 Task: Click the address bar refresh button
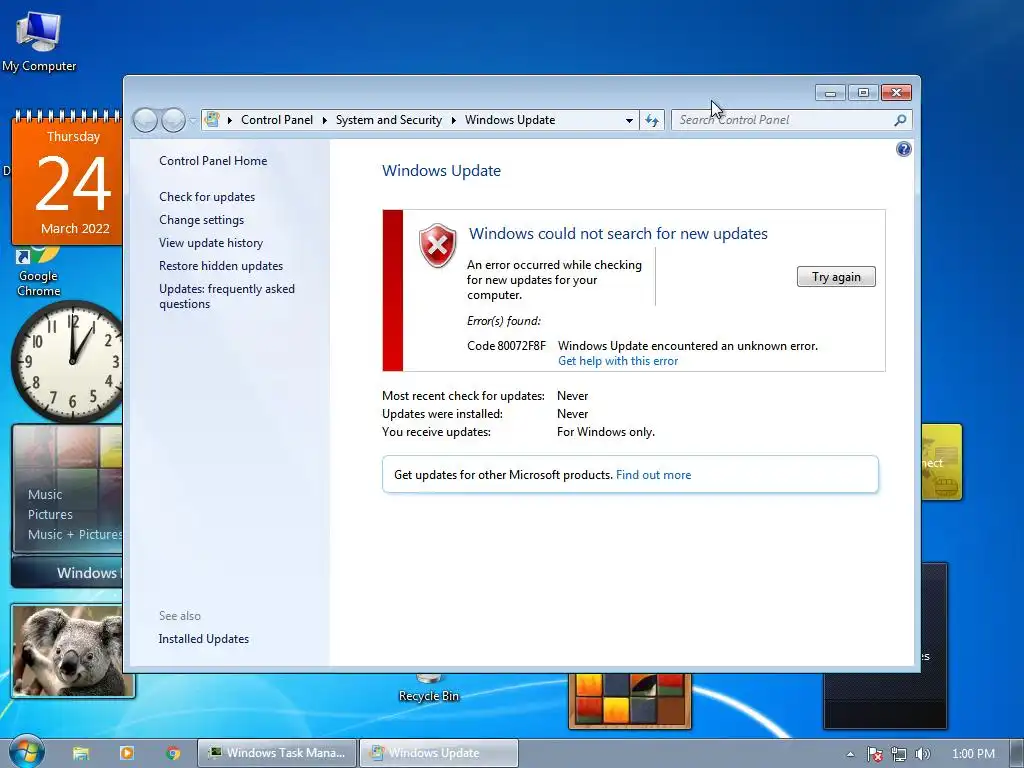coord(652,120)
